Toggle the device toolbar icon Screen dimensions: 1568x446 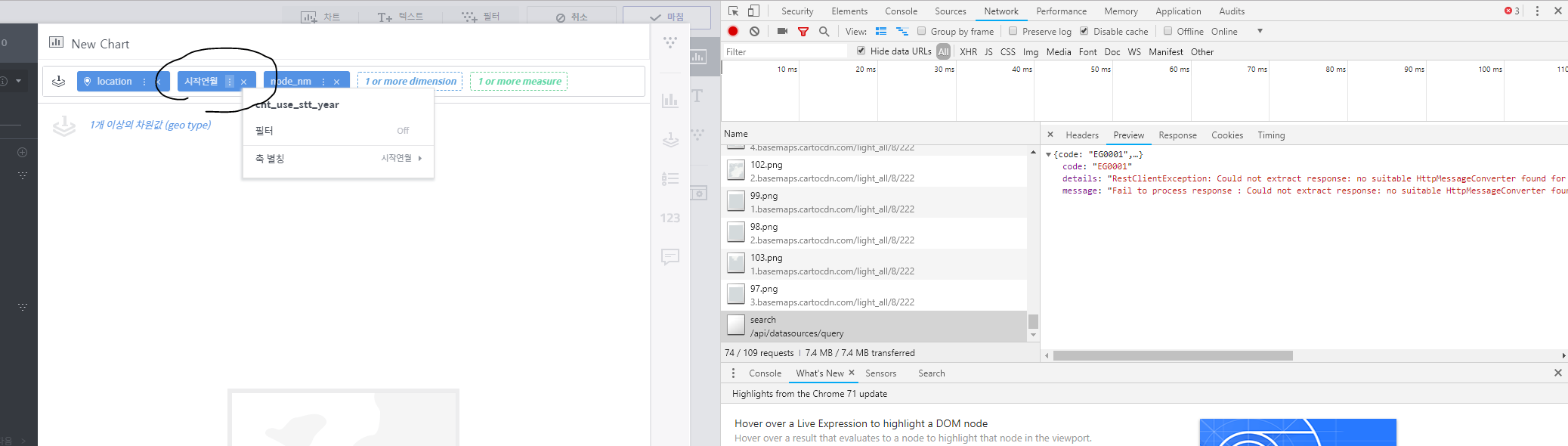[x=753, y=11]
